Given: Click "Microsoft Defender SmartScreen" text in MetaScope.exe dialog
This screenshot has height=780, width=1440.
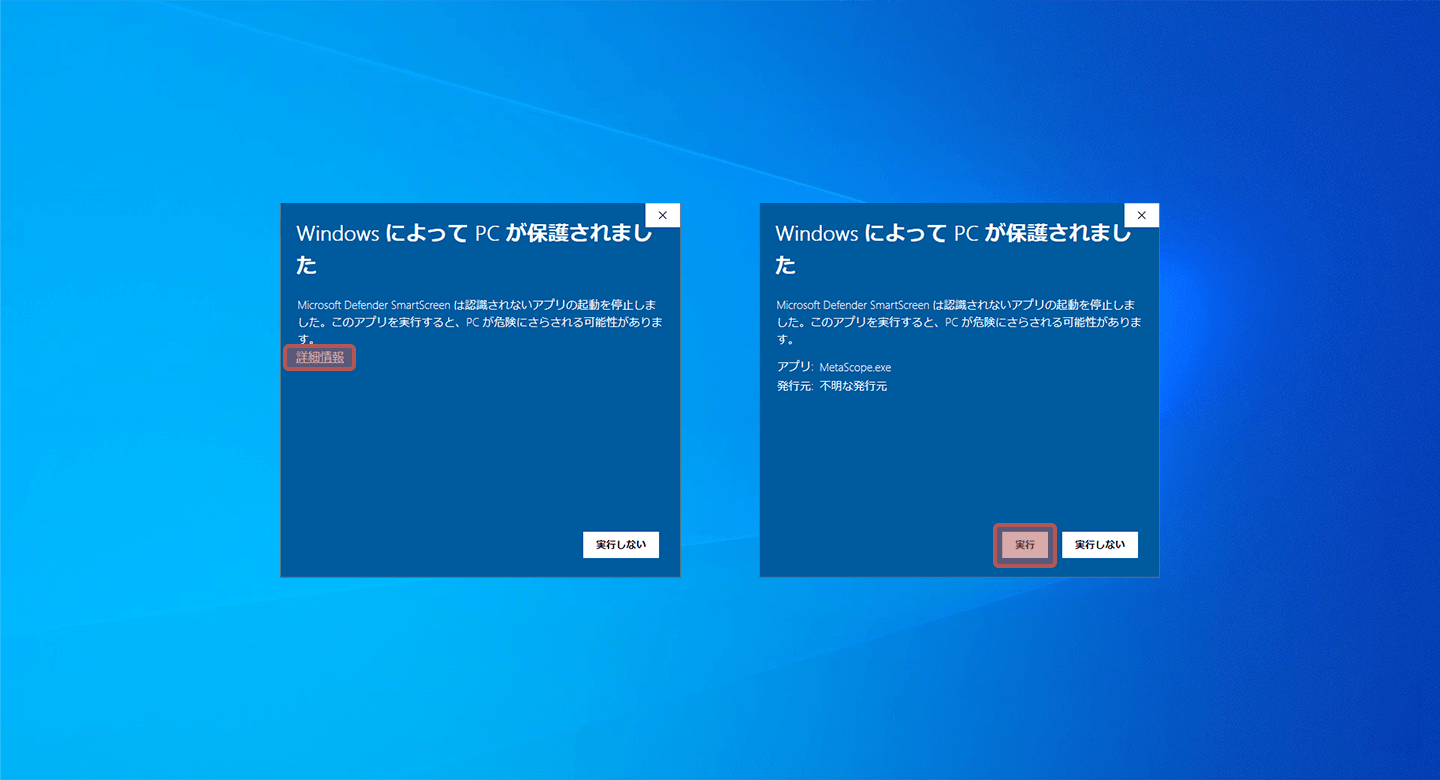Looking at the screenshot, I should click(x=852, y=305).
